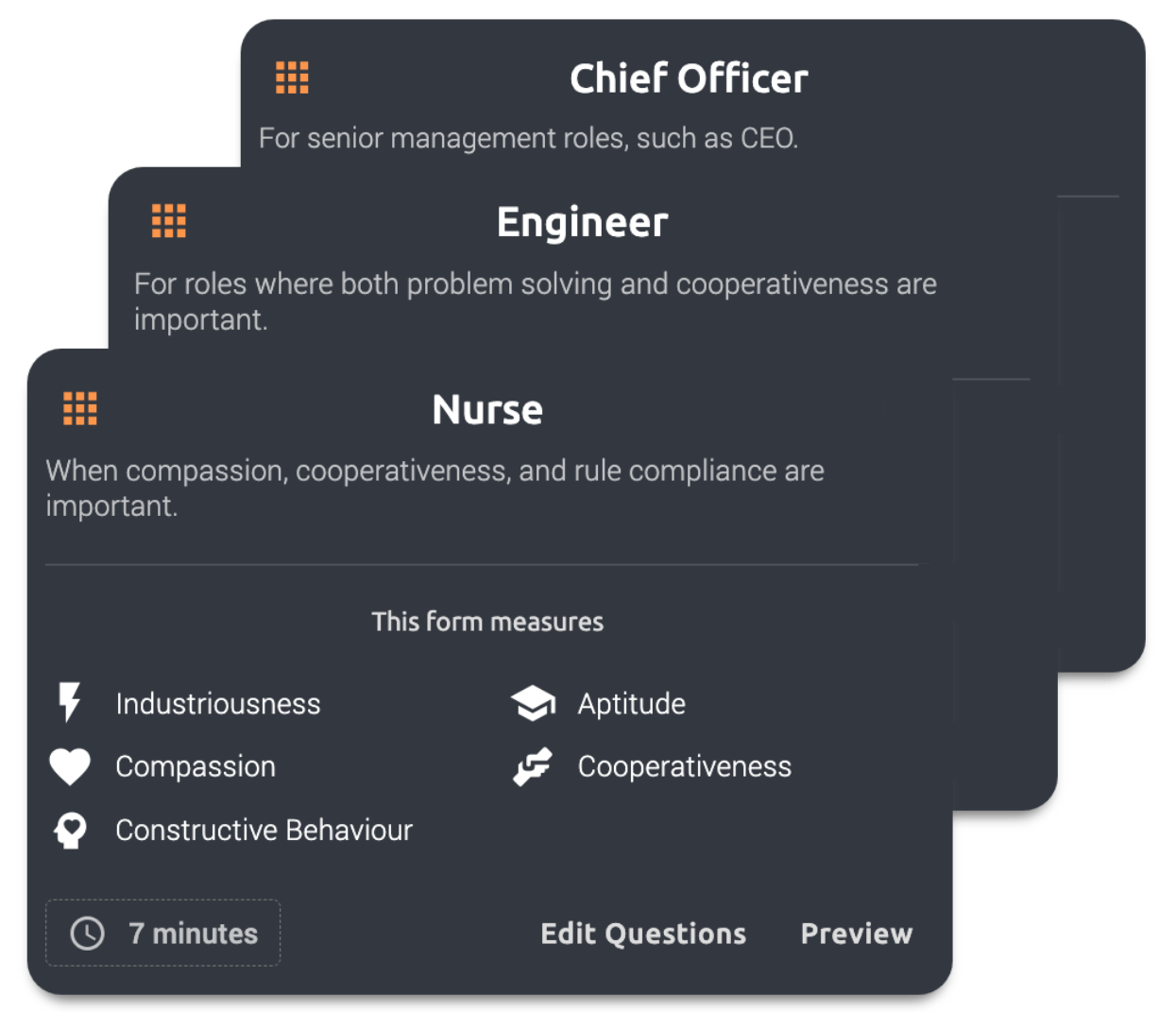Click the Industriousness lightning bolt icon

(x=70, y=703)
